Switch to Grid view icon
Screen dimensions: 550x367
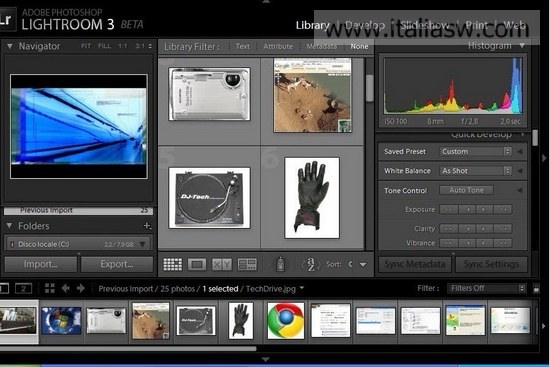[173, 264]
